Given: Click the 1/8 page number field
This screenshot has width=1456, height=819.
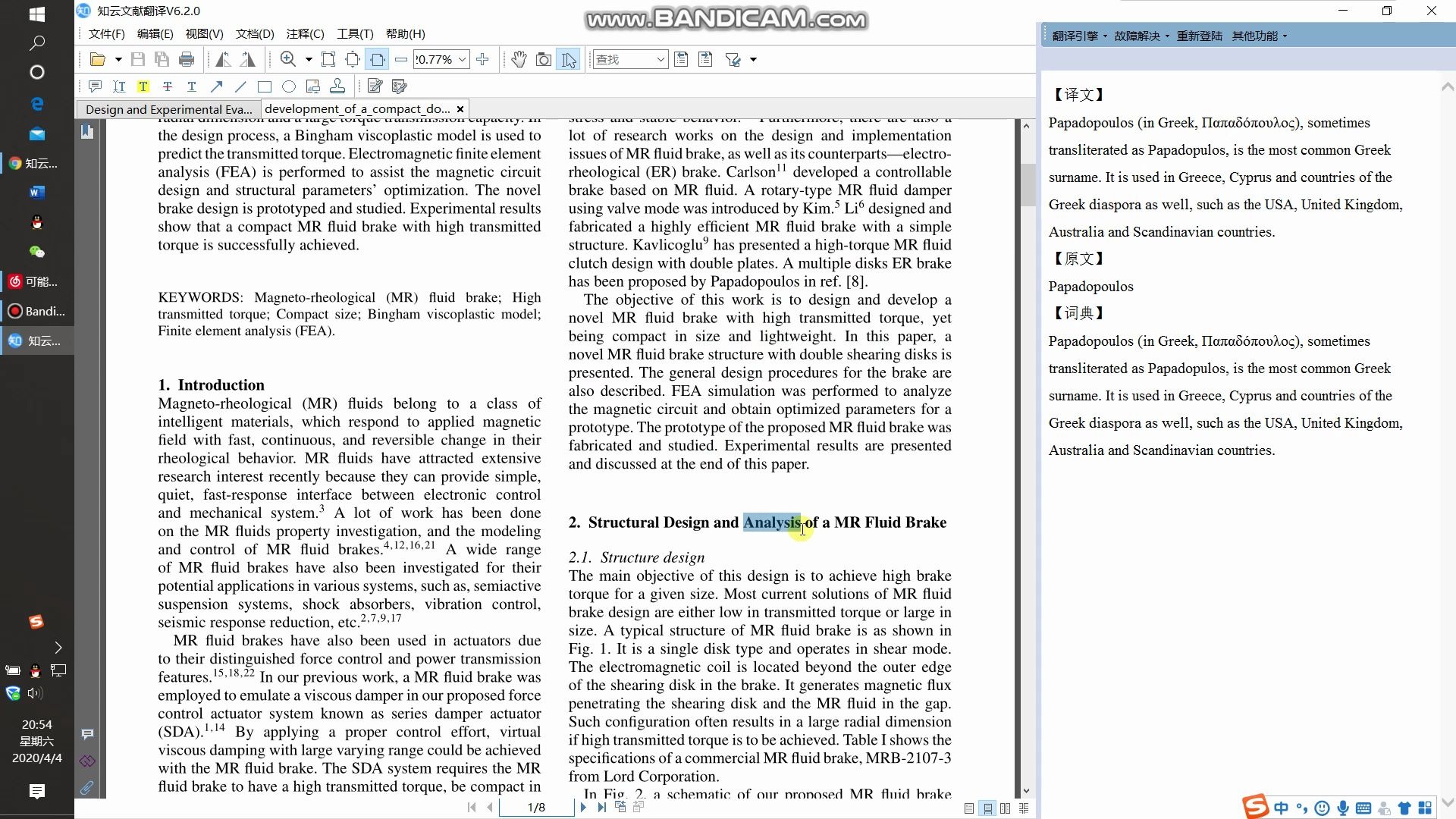Looking at the screenshot, I should tap(536, 808).
